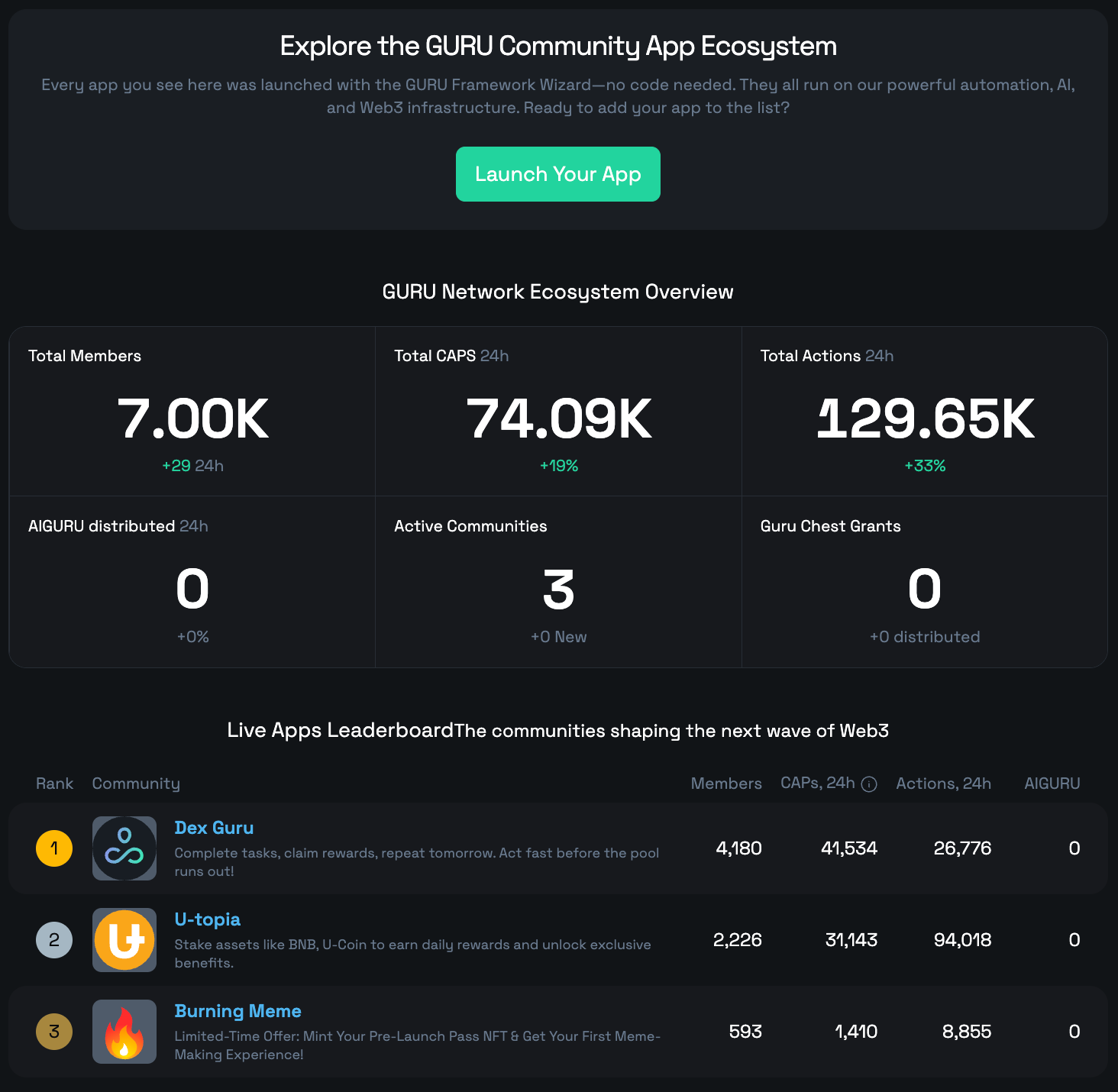Click the Members column header
The width and height of the screenshot is (1118, 1092).
point(726,783)
